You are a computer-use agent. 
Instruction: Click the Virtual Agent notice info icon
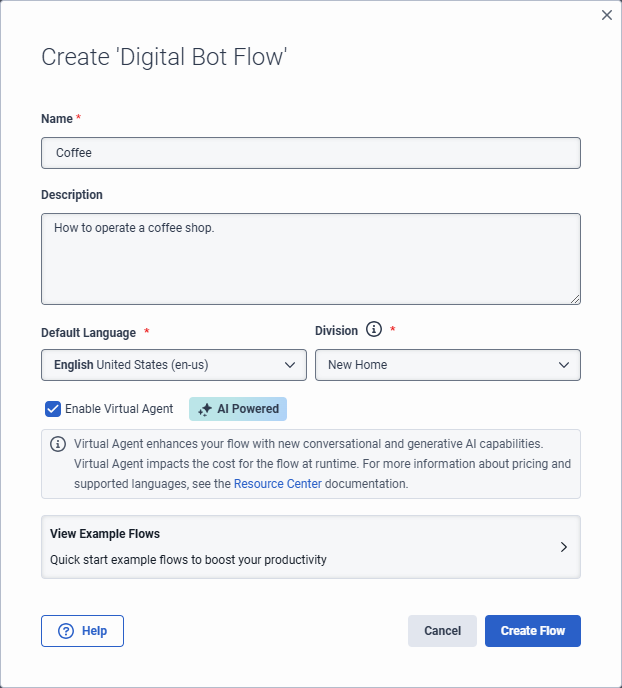(58, 444)
